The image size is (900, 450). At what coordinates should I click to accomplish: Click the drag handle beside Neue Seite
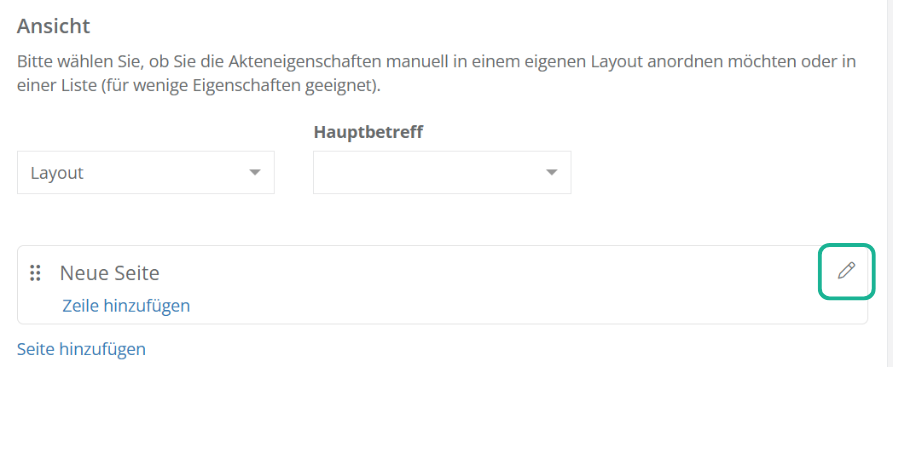[35, 272]
